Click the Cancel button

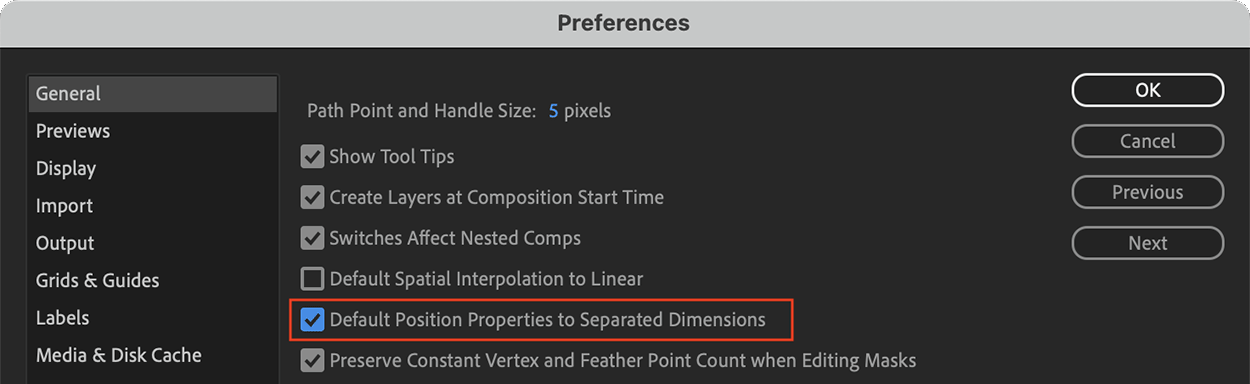coord(1148,141)
